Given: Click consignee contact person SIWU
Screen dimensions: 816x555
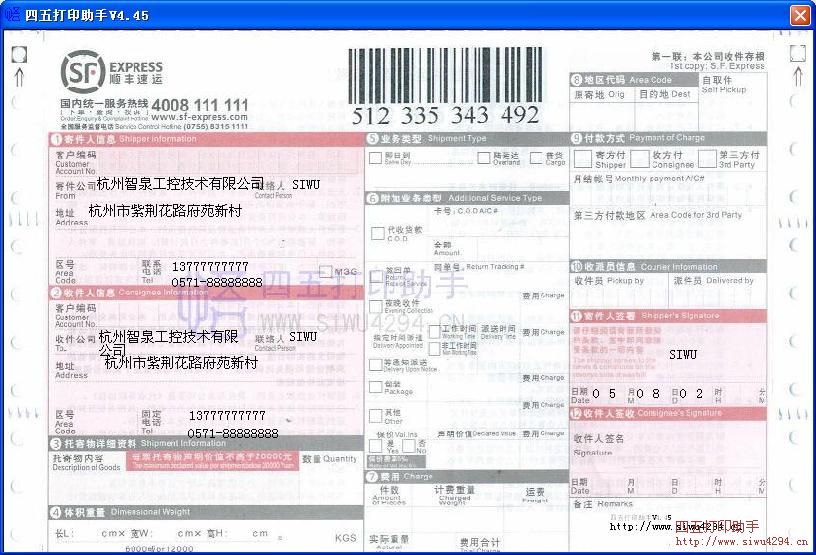Looking at the screenshot, I should (x=303, y=337).
